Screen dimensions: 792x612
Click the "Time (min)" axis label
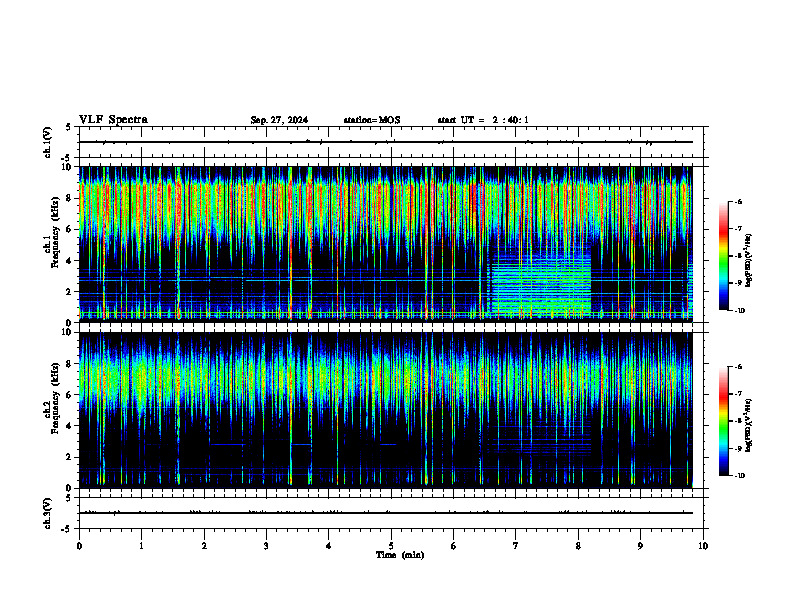[x=400, y=555]
